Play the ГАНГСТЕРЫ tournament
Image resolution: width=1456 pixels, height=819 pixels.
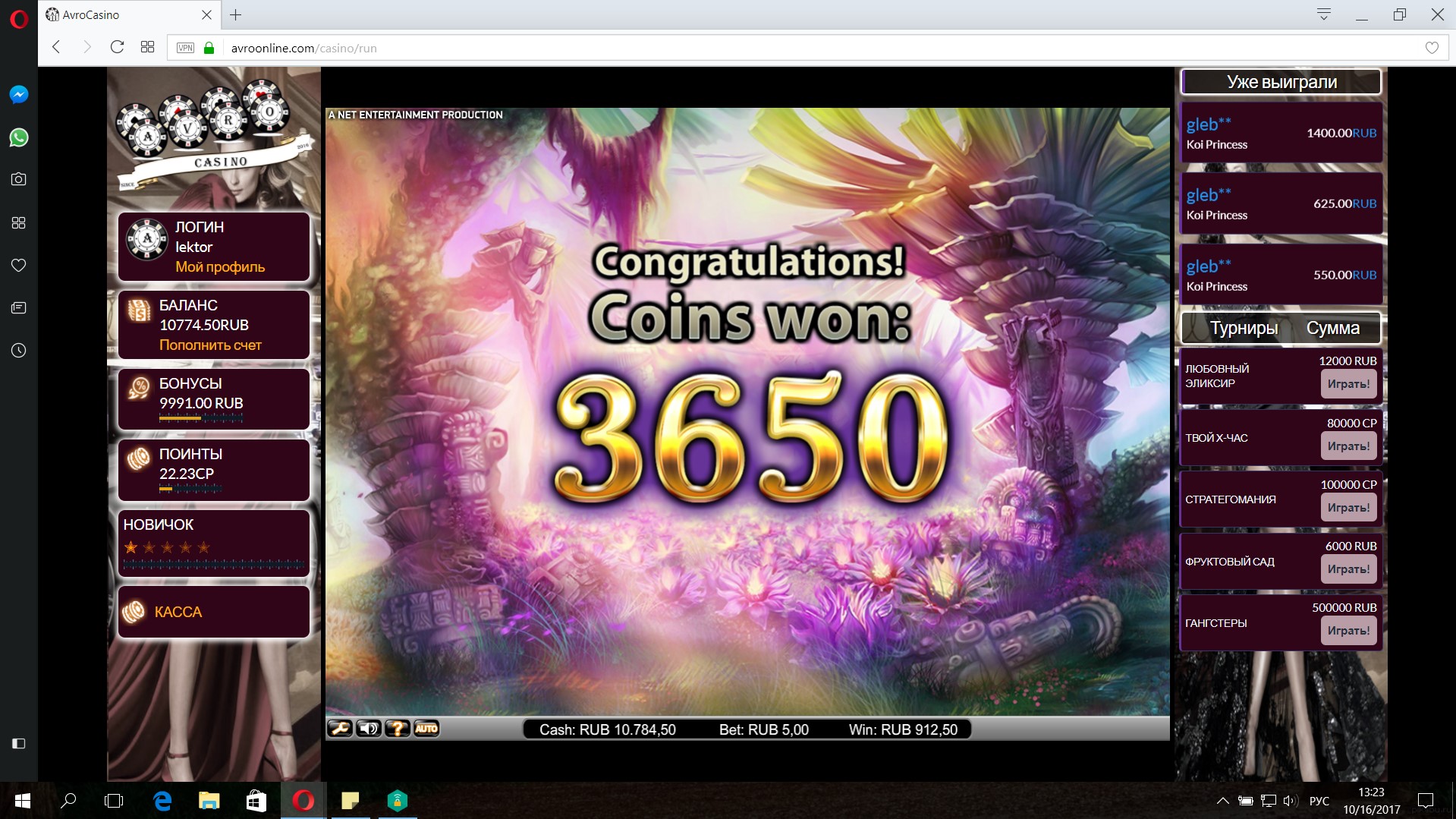1348,631
